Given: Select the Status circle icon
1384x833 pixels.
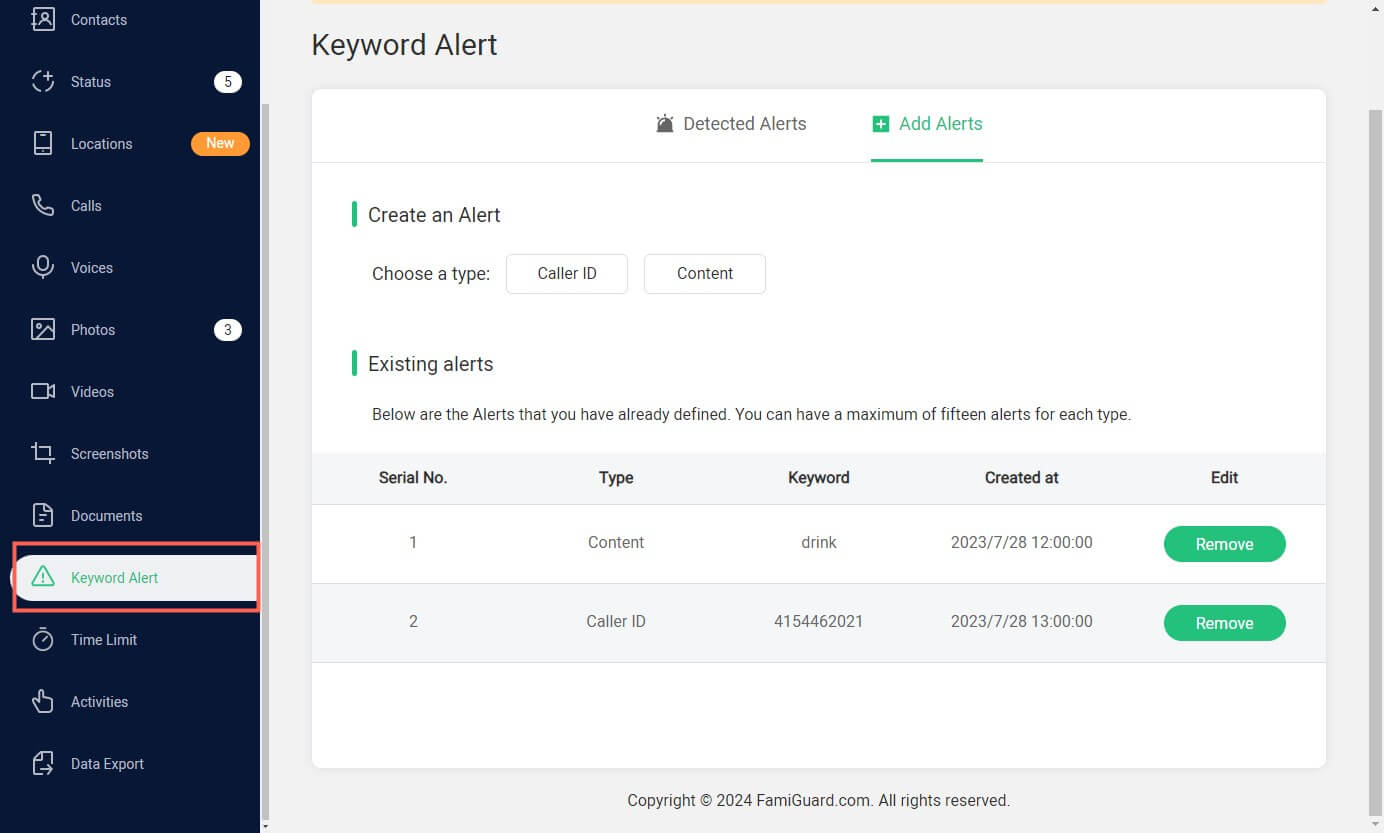Looking at the screenshot, I should [43, 82].
